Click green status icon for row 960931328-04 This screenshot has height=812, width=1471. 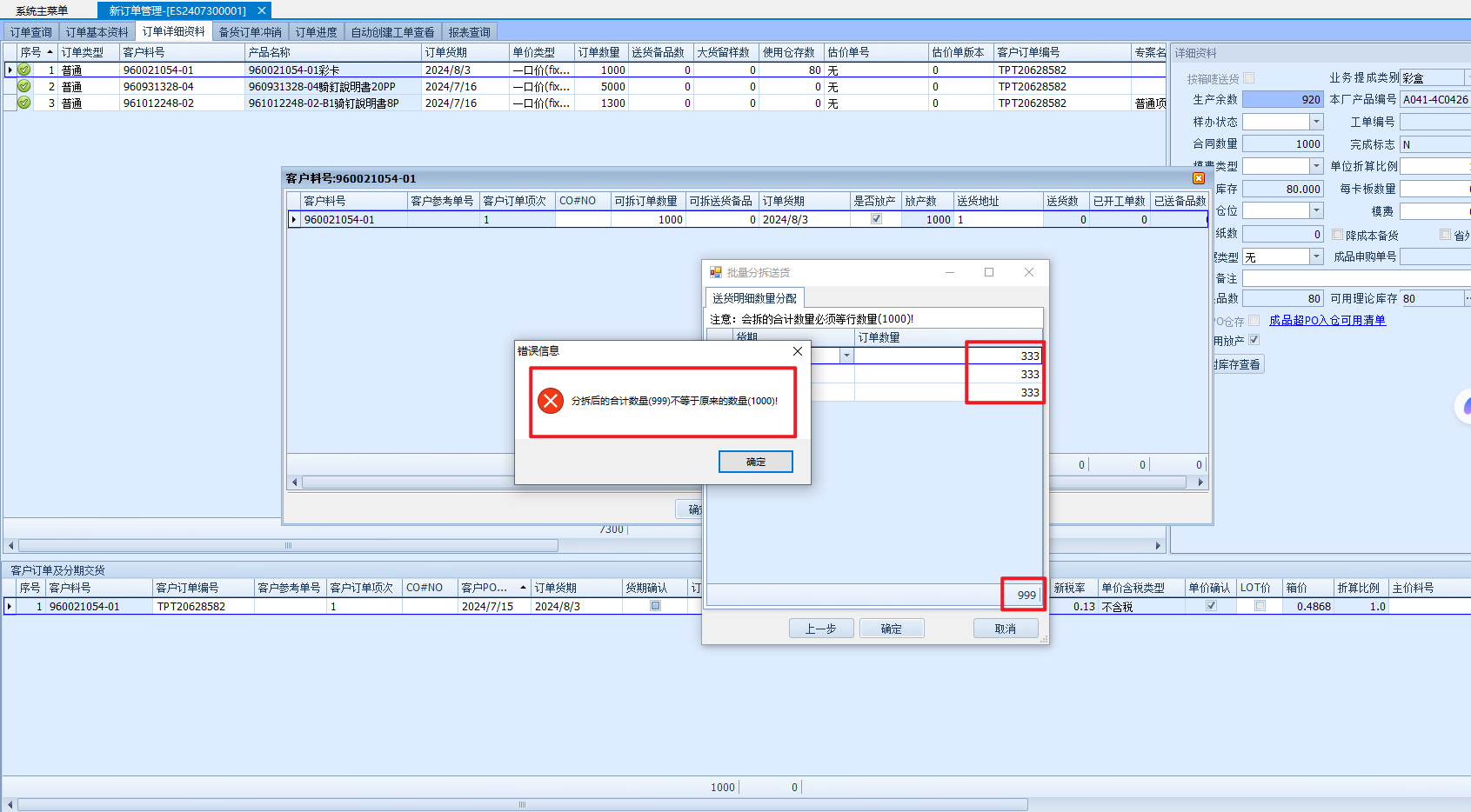point(24,86)
